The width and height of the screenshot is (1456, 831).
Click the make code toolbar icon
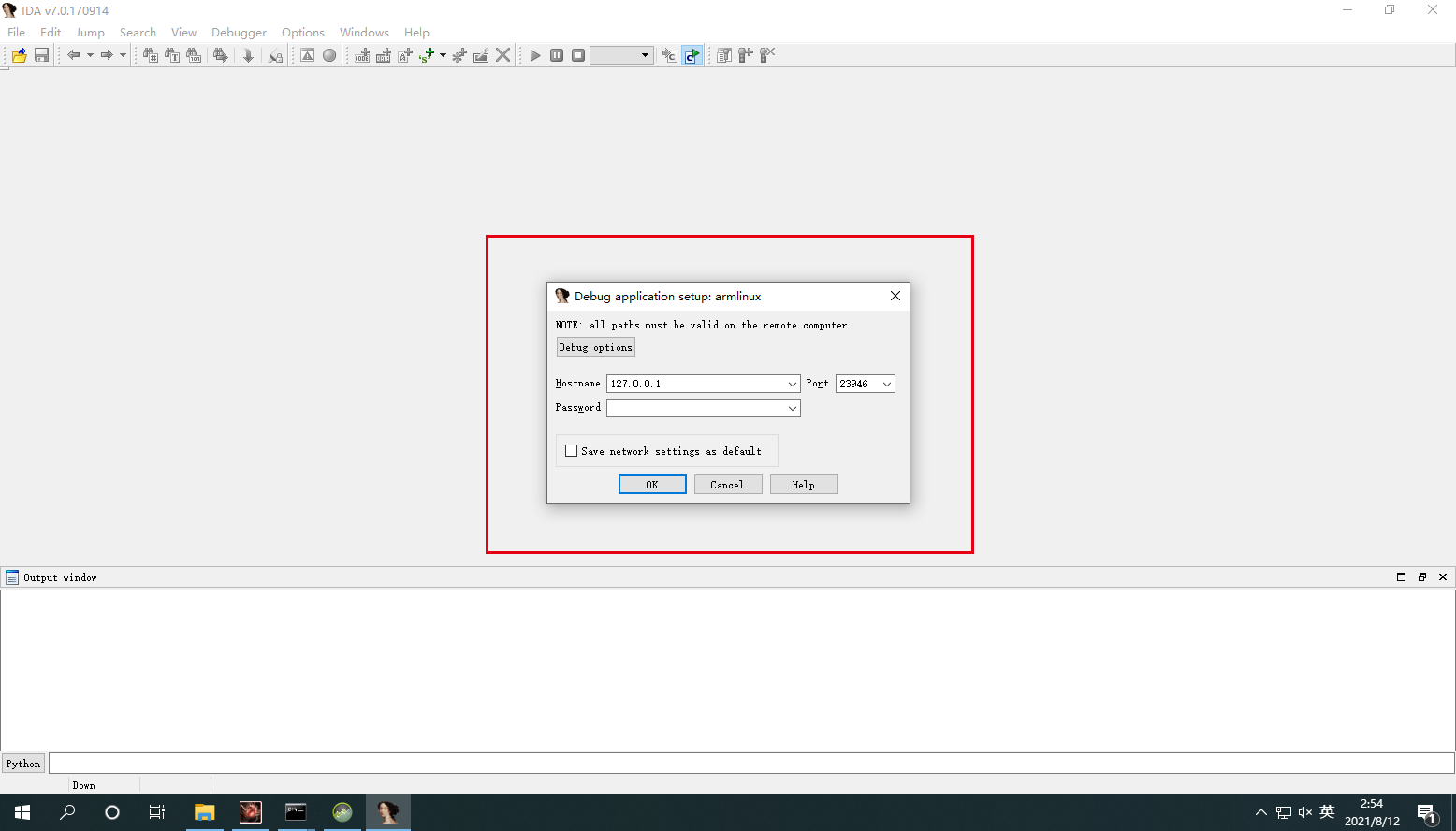[x=362, y=55]
